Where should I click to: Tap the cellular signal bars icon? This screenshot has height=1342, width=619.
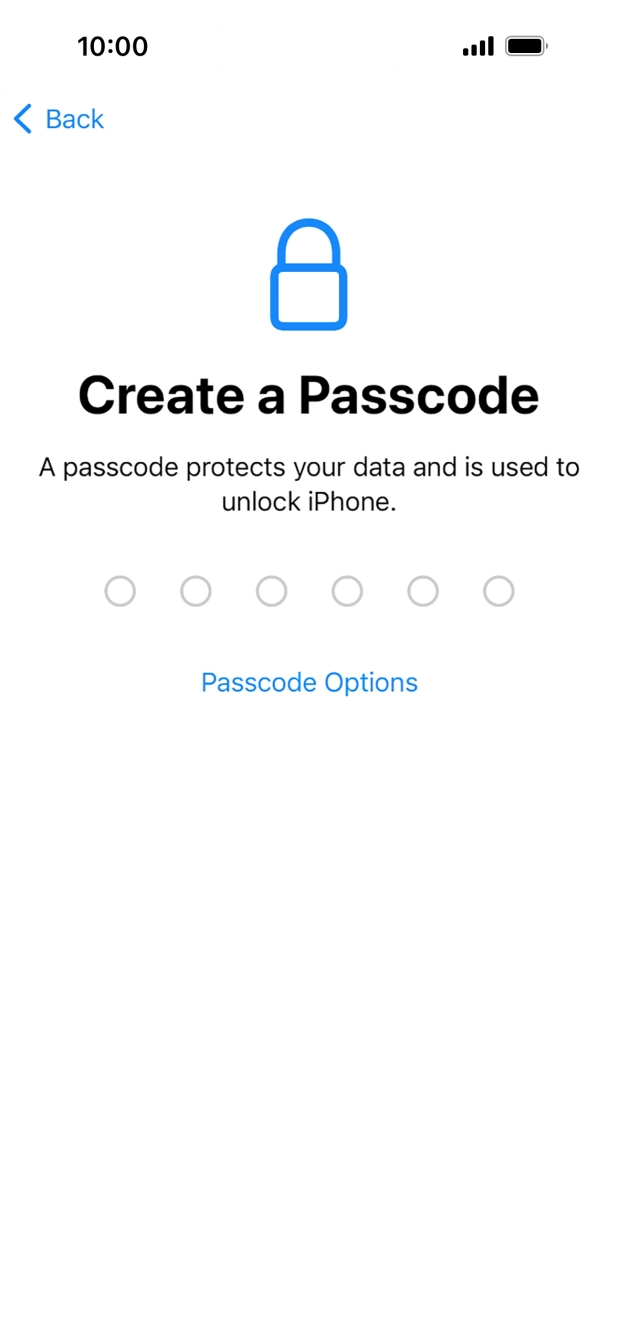point(477,45)
